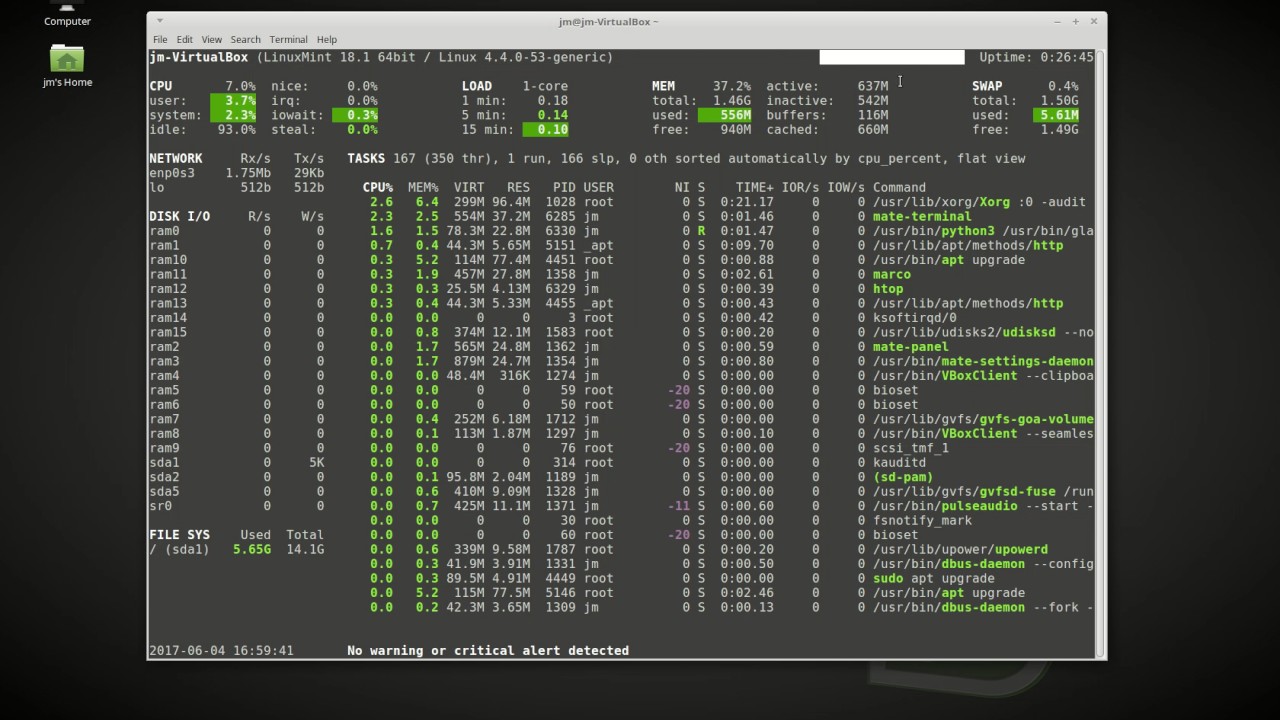Click the TIME+ column header
Viewport: 1280px width, 720px height.
[x=755, y=187]
